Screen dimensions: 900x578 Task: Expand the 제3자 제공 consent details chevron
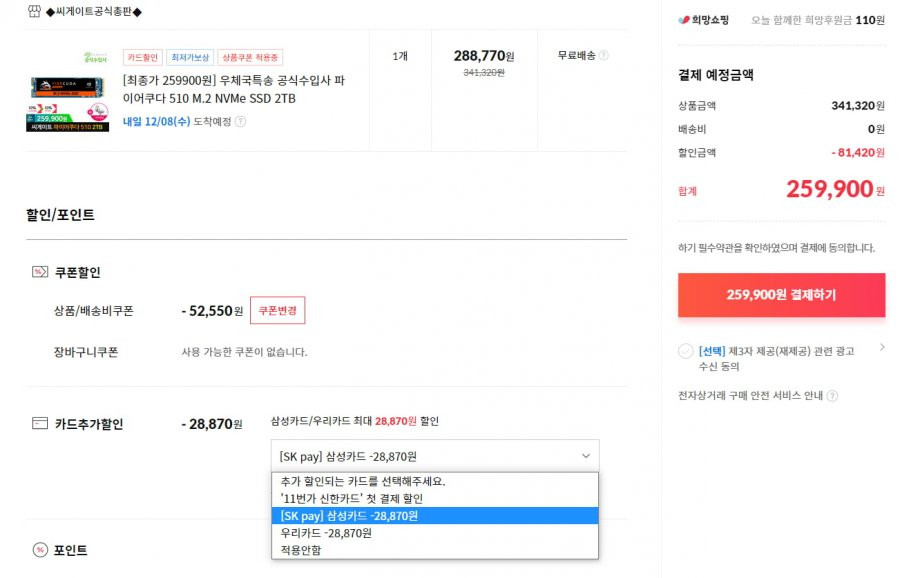[x=882, y=347]
